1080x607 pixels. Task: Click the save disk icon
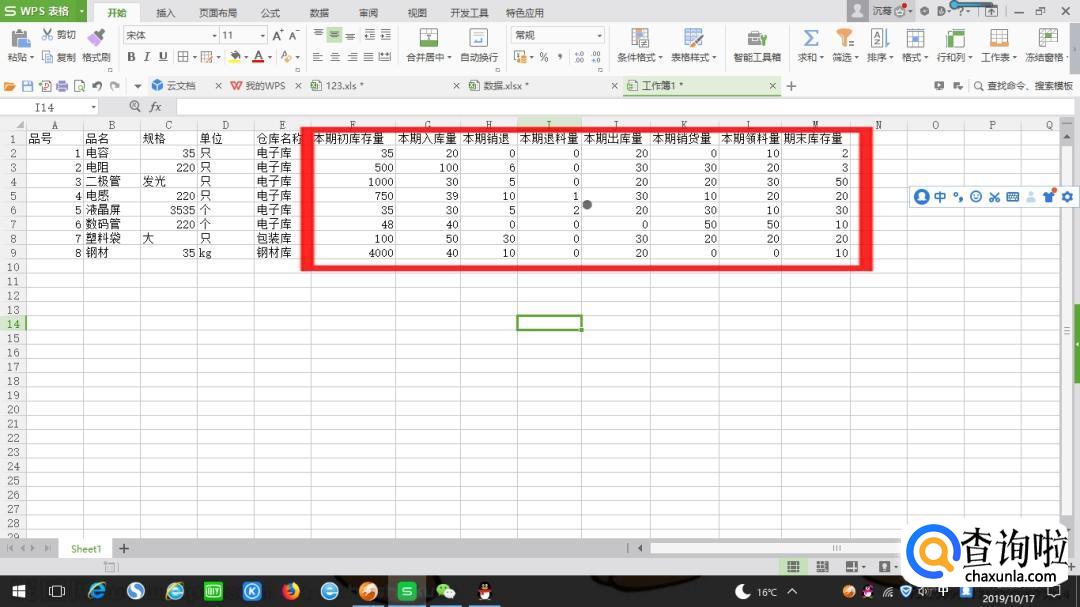click(28, 86)
